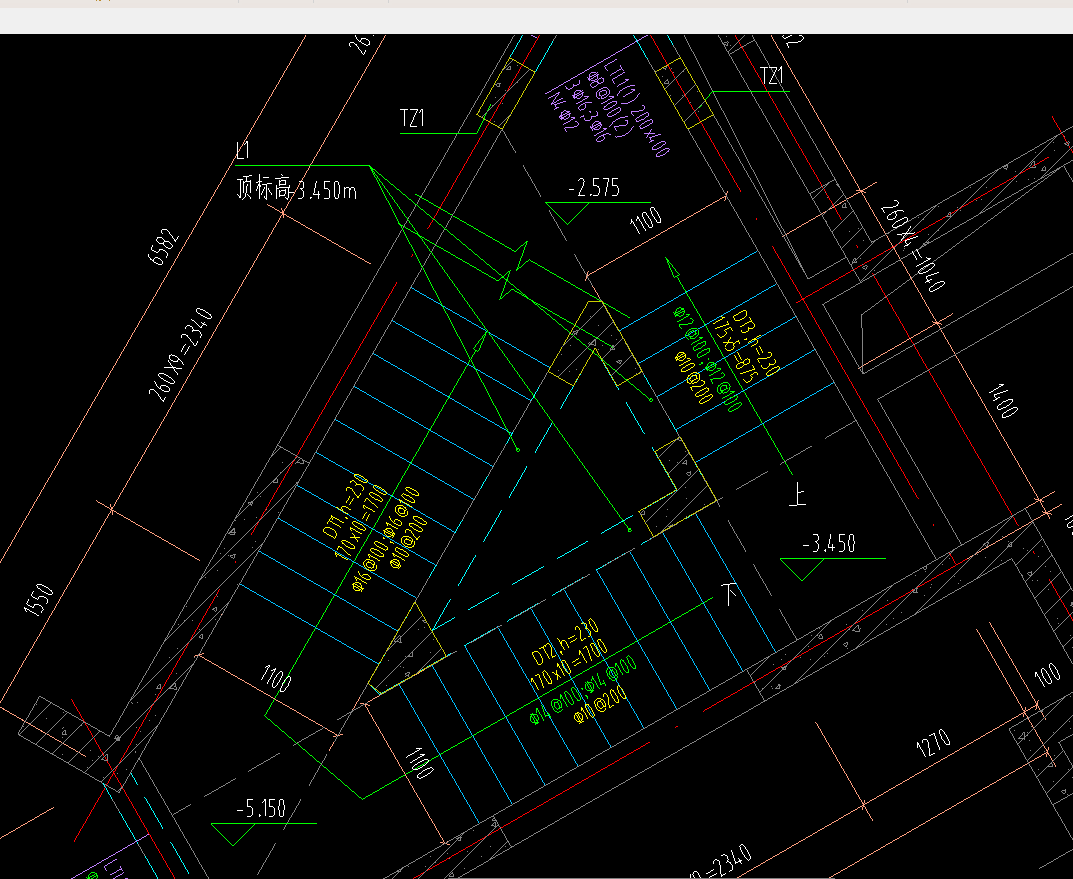Select the purple 'LTL1(1) 200x400' beam label
The width and height of the screenshot is (1073, 879).
(637, 107)
